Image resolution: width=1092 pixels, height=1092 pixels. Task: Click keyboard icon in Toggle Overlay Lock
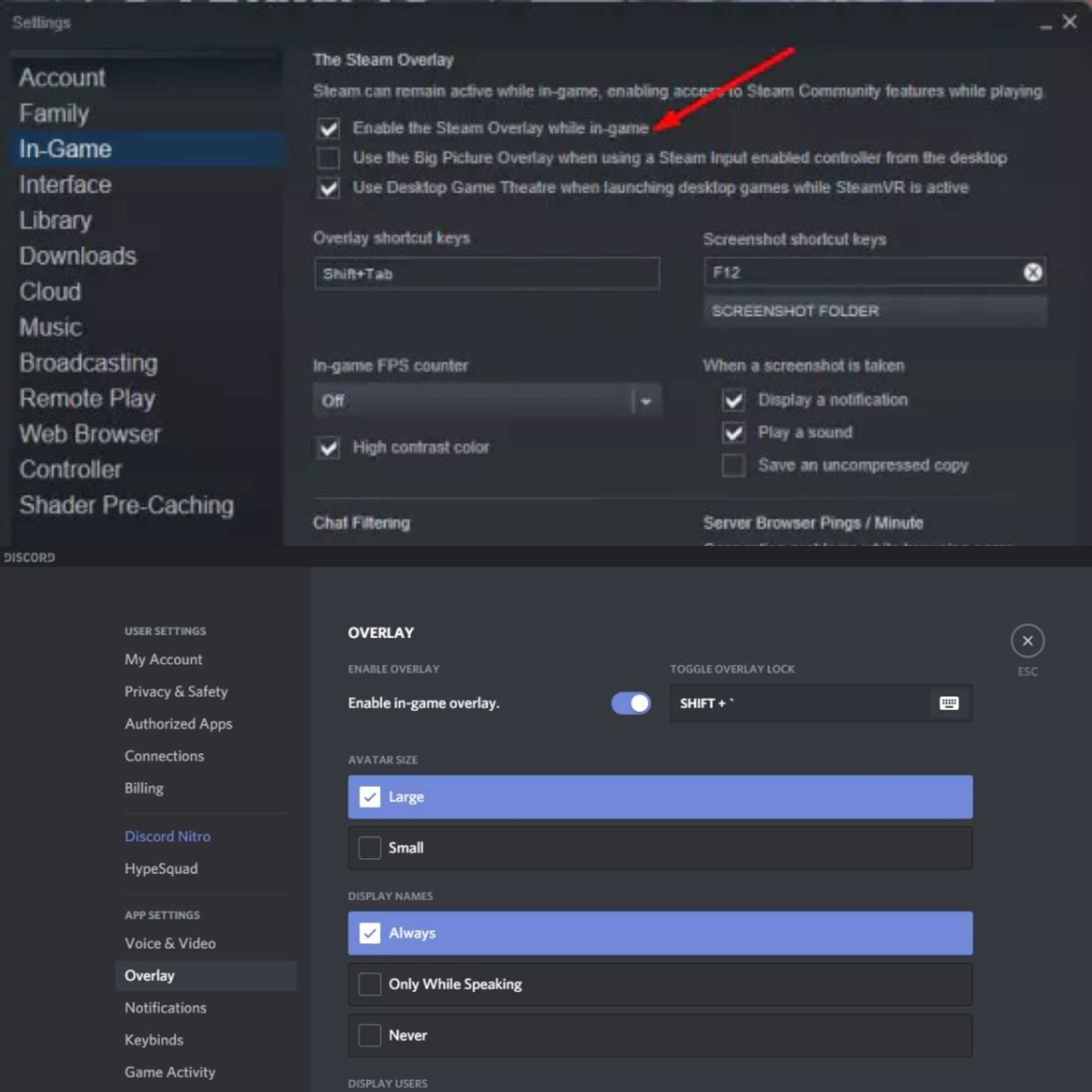[948, 703]
